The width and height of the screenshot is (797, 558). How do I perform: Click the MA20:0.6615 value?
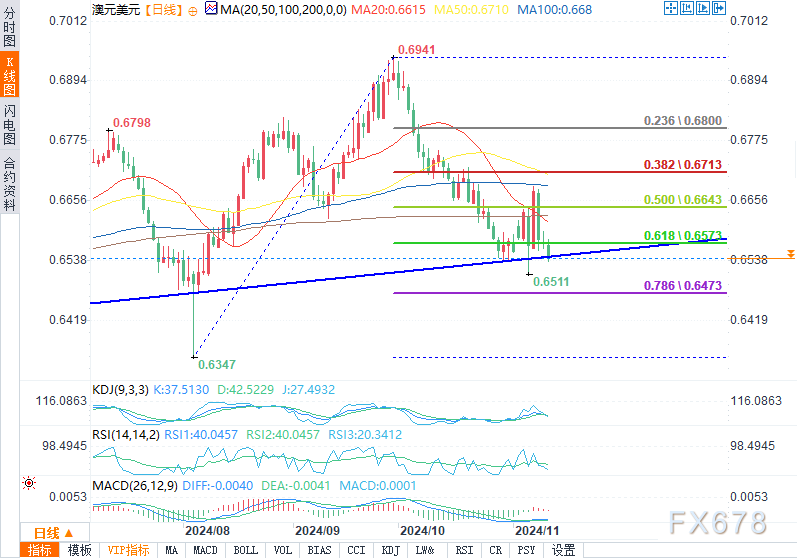388,9
